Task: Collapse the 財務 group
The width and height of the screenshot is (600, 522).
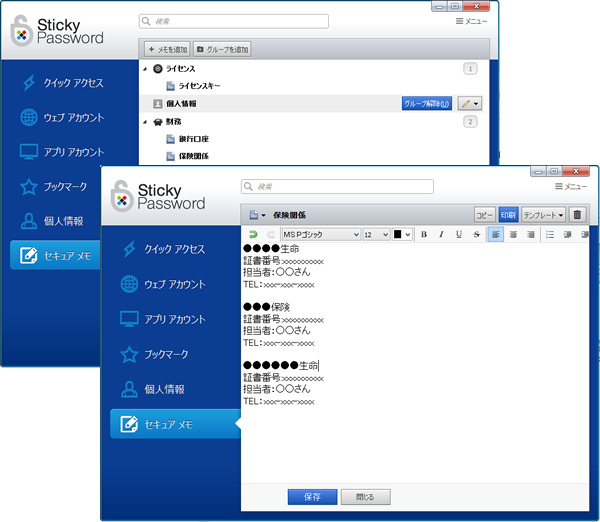Action: (x=145, y=122)
